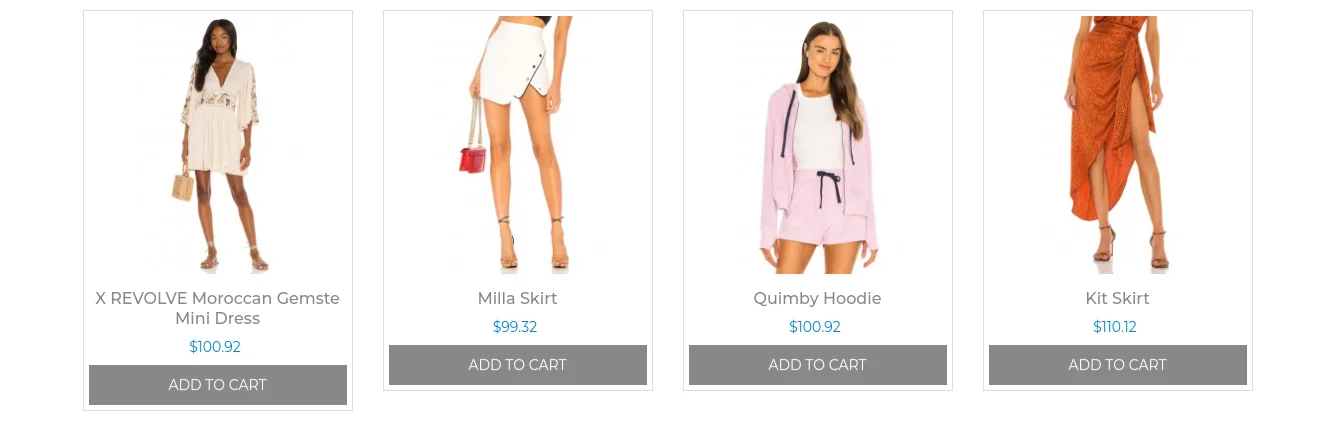Open the X REVOLVE Moroccan dress product image

(218, 145)
